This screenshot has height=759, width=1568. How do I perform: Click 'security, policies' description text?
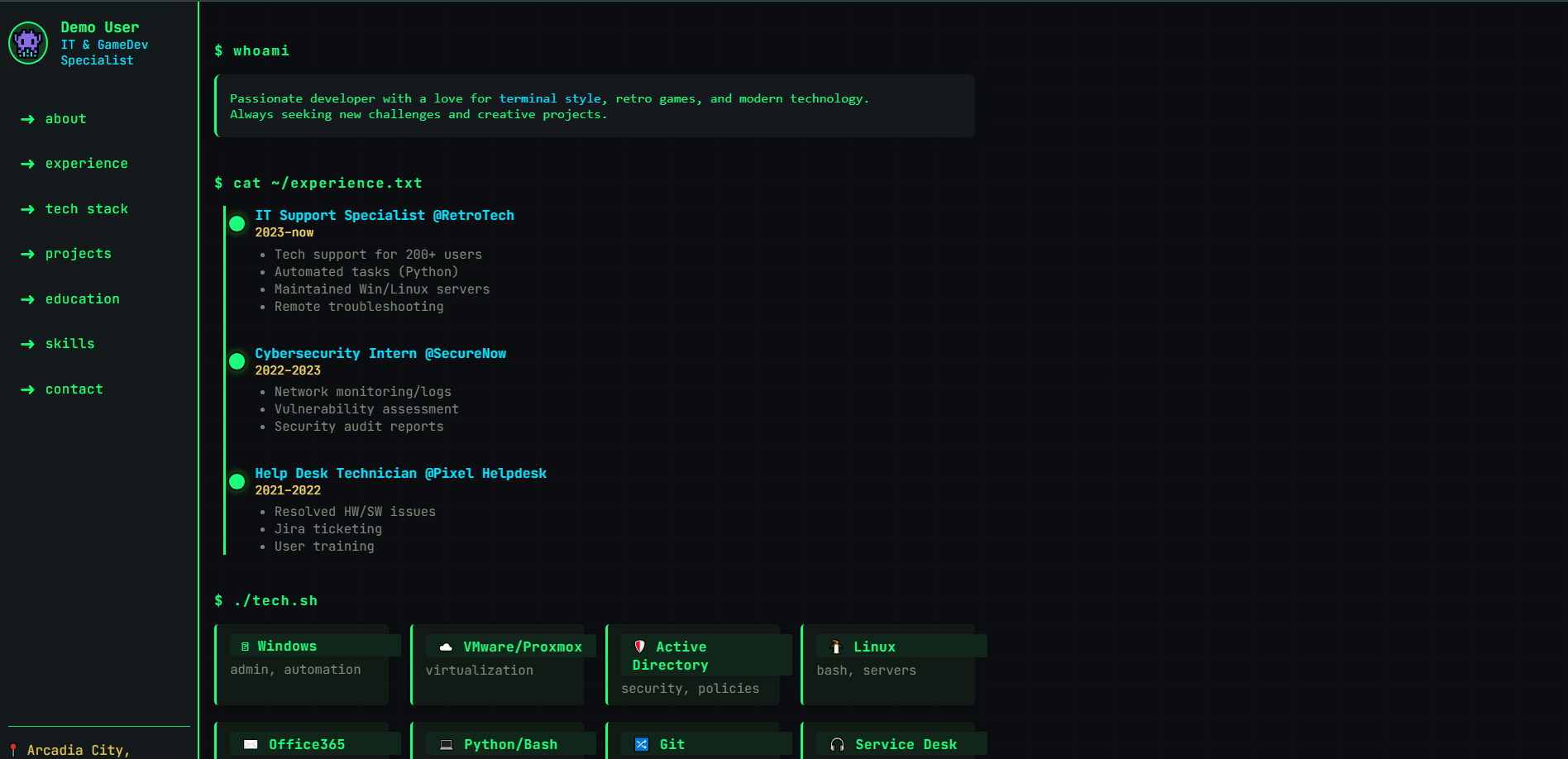click(691, 689)
